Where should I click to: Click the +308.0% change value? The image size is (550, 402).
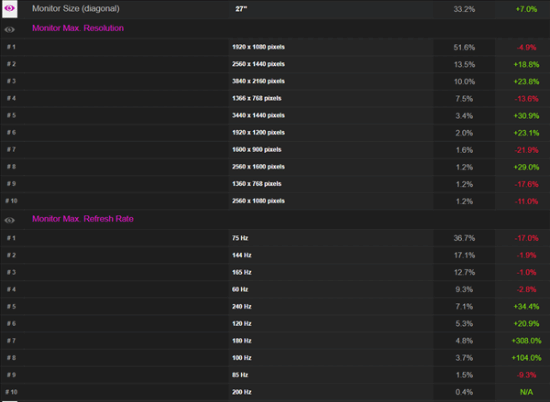[526, 341]
